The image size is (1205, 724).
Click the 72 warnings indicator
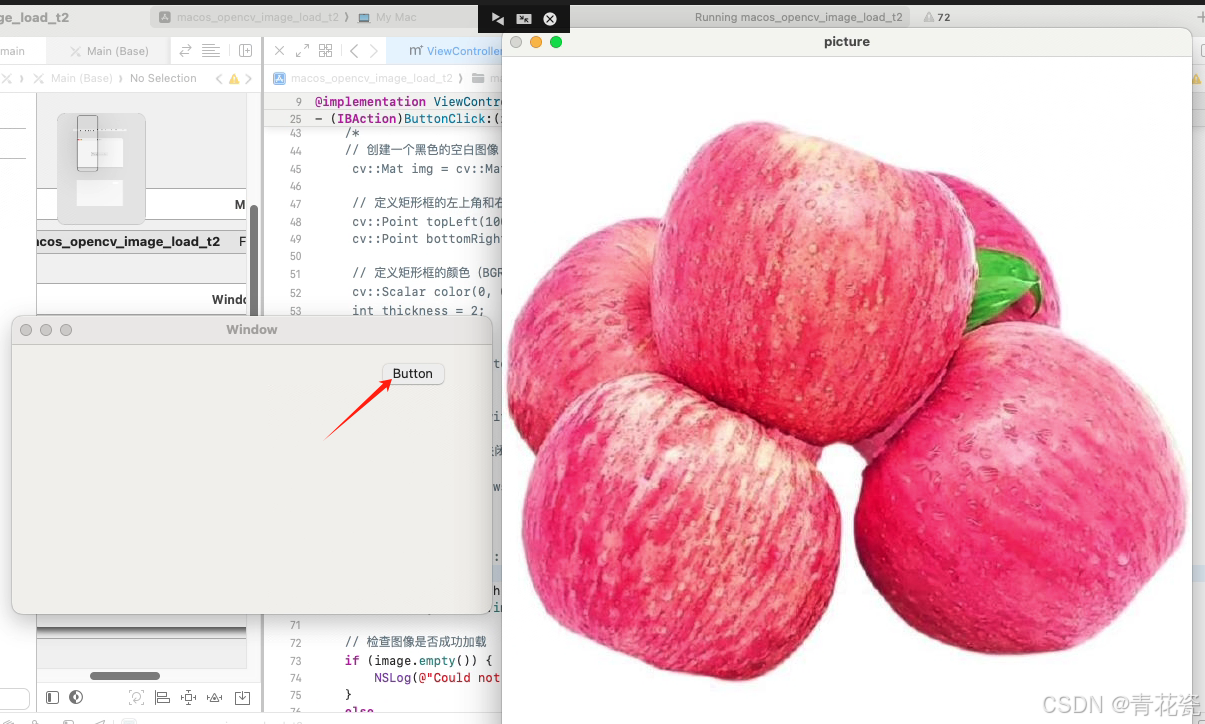(937, 17)
